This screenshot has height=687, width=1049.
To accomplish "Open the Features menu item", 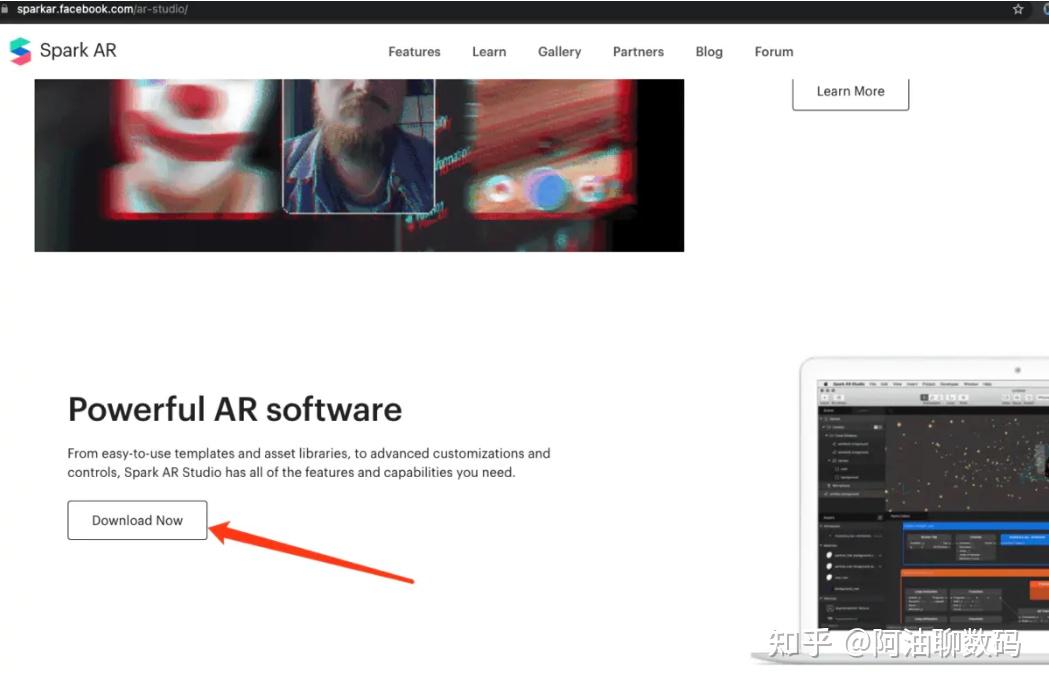I will (x=414, y=52).
